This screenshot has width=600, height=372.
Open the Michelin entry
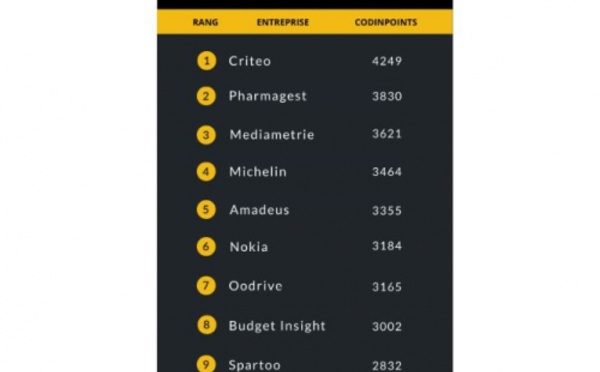pos(258,171)
